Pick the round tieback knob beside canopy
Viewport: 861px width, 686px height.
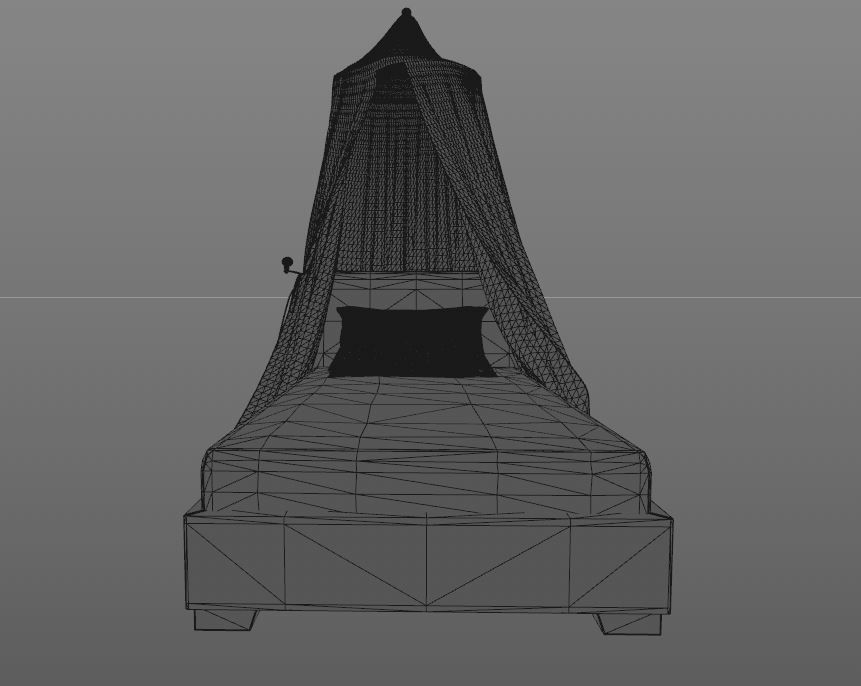click(287, 264)
